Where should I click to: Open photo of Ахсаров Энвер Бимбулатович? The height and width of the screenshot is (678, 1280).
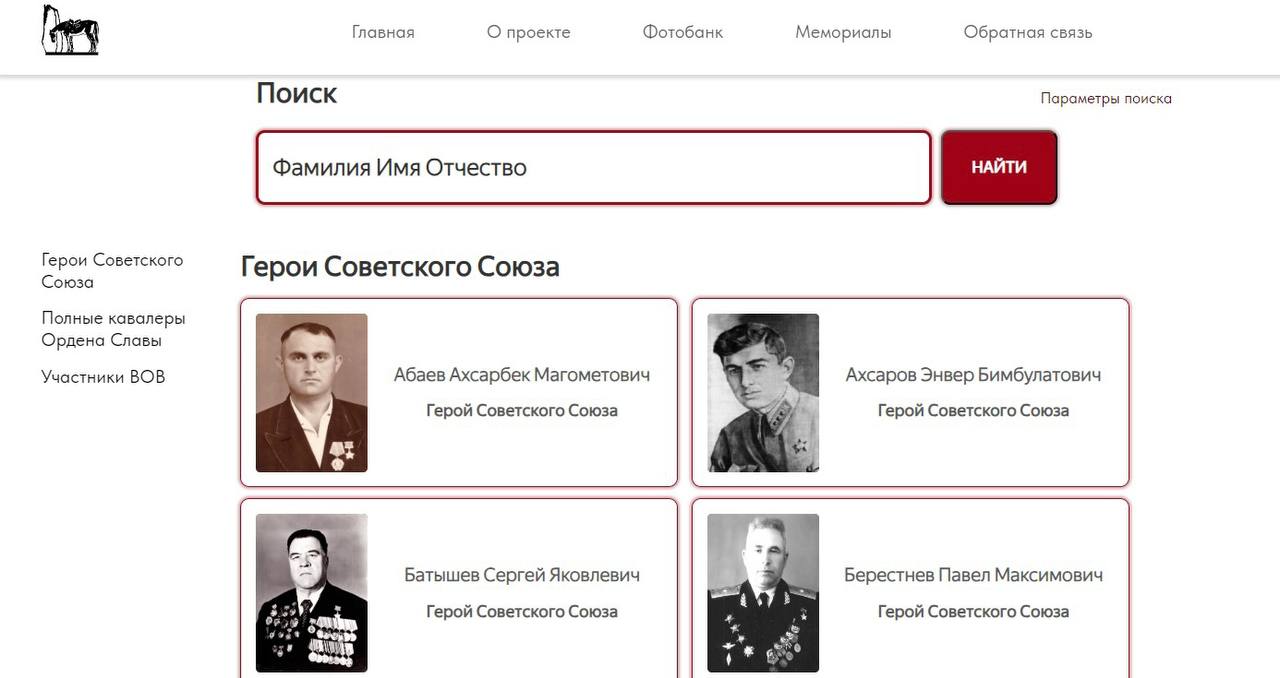(x=763, y=393)
